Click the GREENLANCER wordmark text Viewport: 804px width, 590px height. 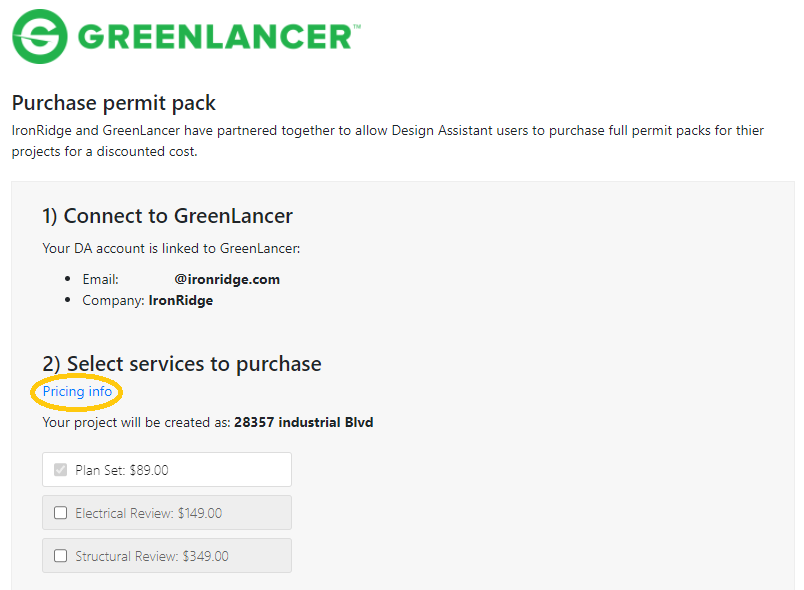[215, 37]
